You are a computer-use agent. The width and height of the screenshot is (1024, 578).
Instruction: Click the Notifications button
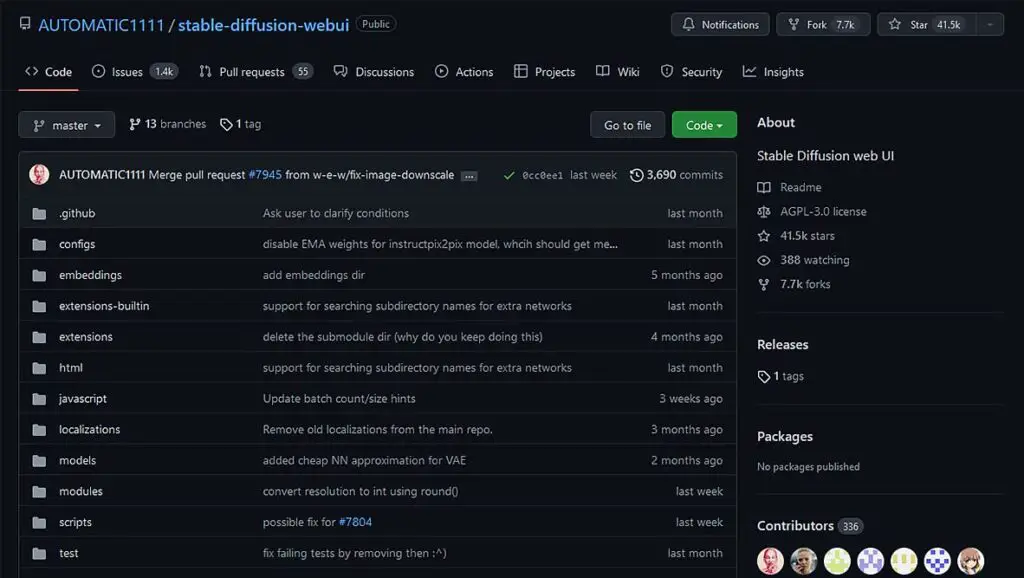[x=720, y=25]
